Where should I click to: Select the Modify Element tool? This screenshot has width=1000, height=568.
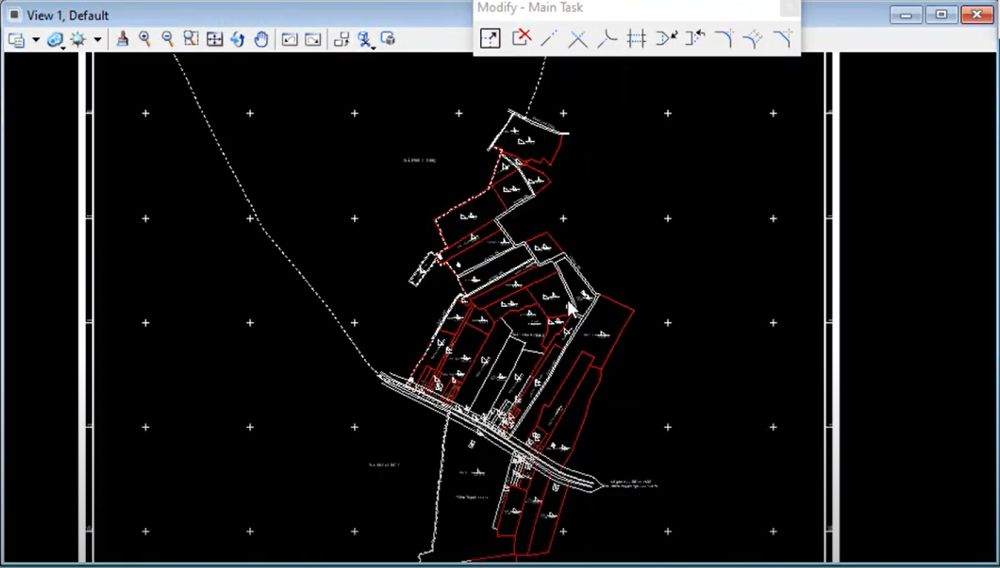pos(490,38)
